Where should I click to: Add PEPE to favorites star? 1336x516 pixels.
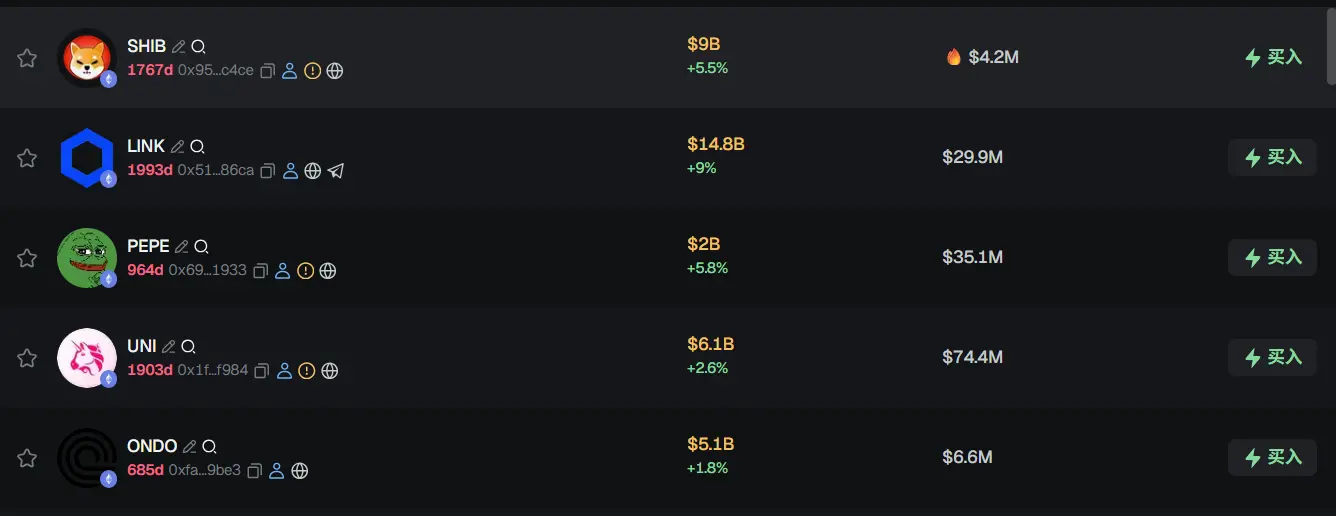(x=27, y=258)
